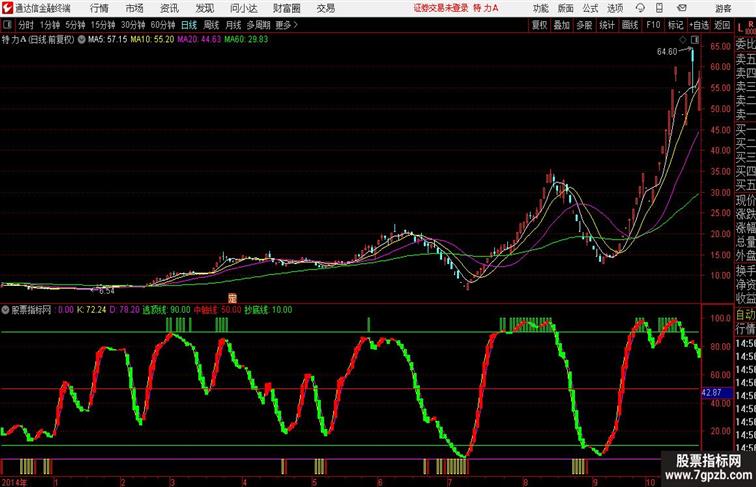
Task: Click the 6.54 low price label
Action: click(x=107, y=291)
